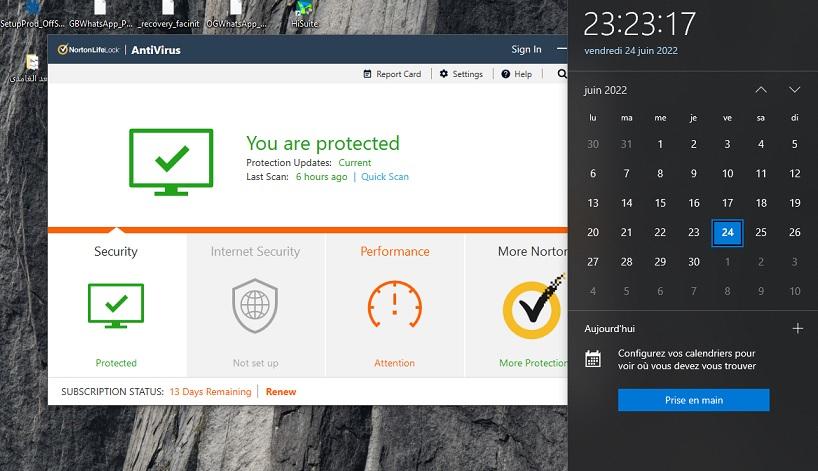Open the GBWhatsApp_P desktop file
Viewport: 818px width, 471px height.
tap(101, 14)
